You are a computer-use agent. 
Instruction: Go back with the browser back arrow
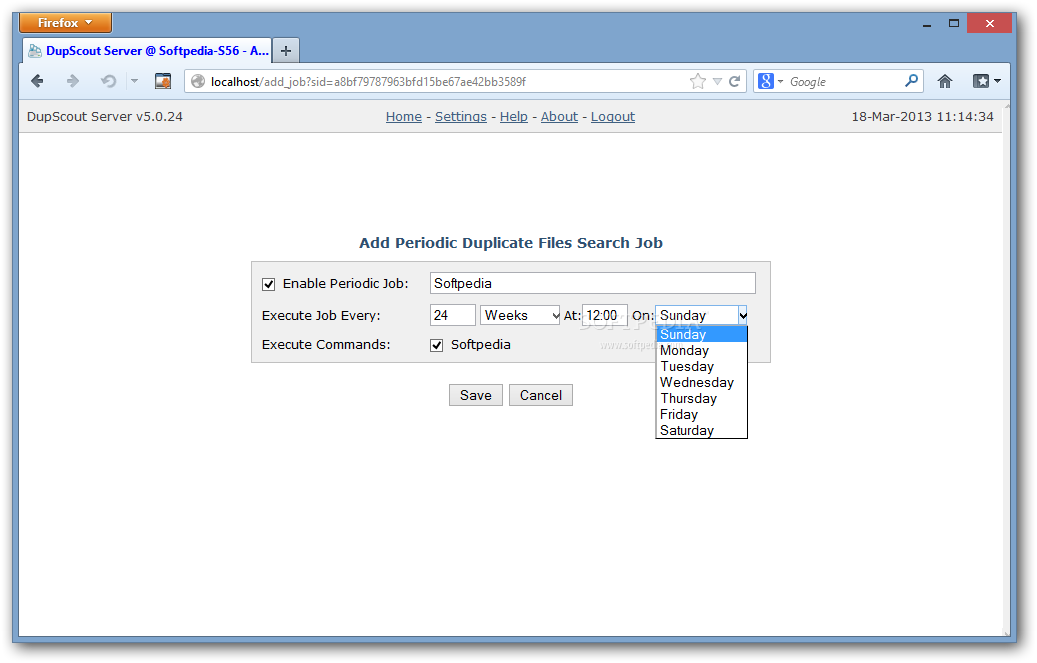click(38, 81)
